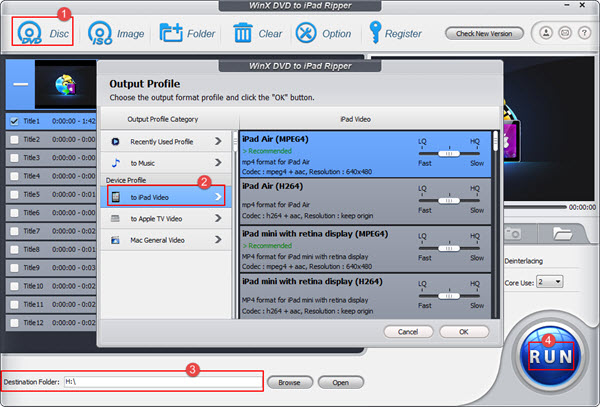Click the music note icon for to Music
The image size is (600, 407).
point(115,163)
